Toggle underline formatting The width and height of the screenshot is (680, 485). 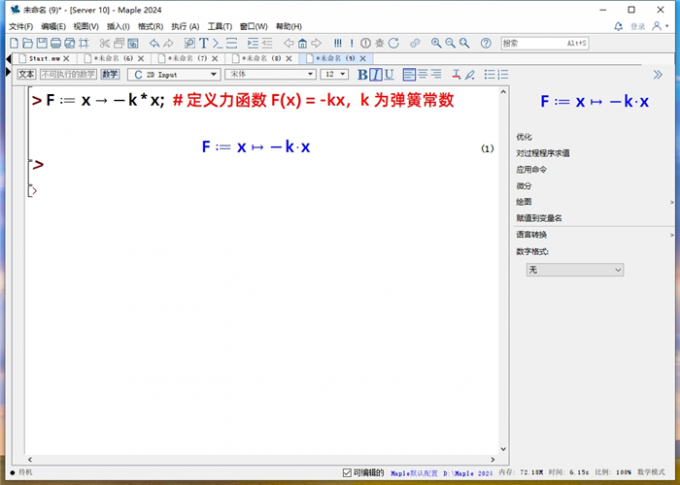coord(389,75)
